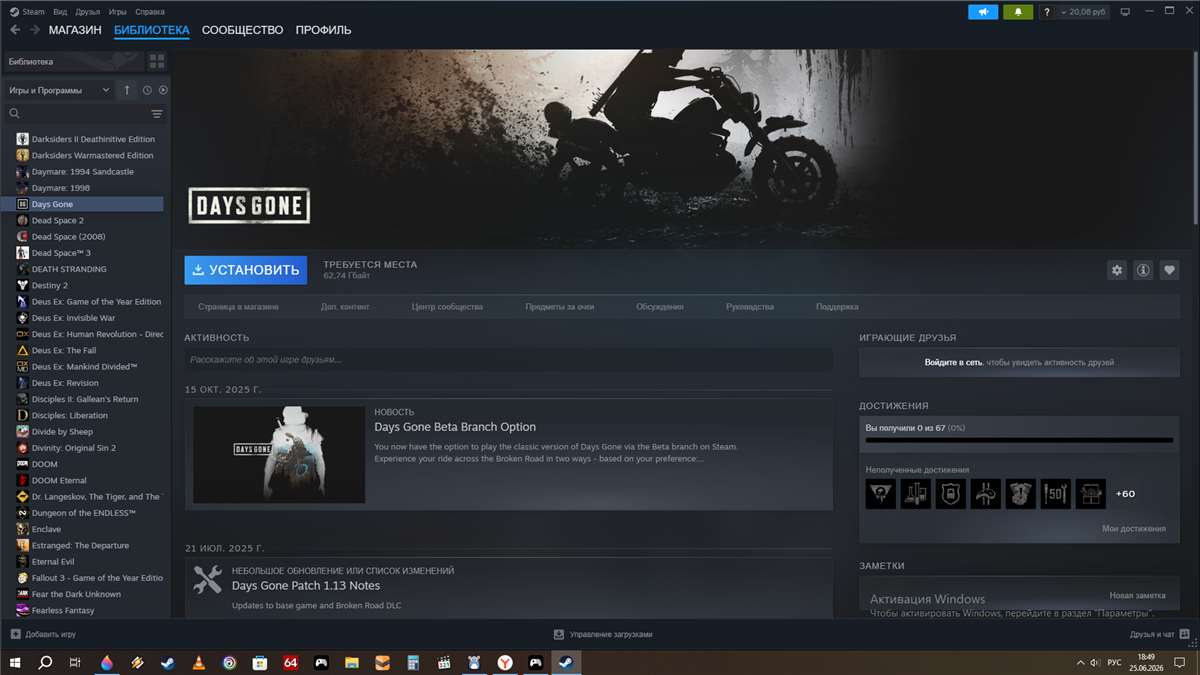Image resolution: width=1200 pixels, height=675 pixels.
Task: Click the back navigation arrow
Action: [14, 30]
